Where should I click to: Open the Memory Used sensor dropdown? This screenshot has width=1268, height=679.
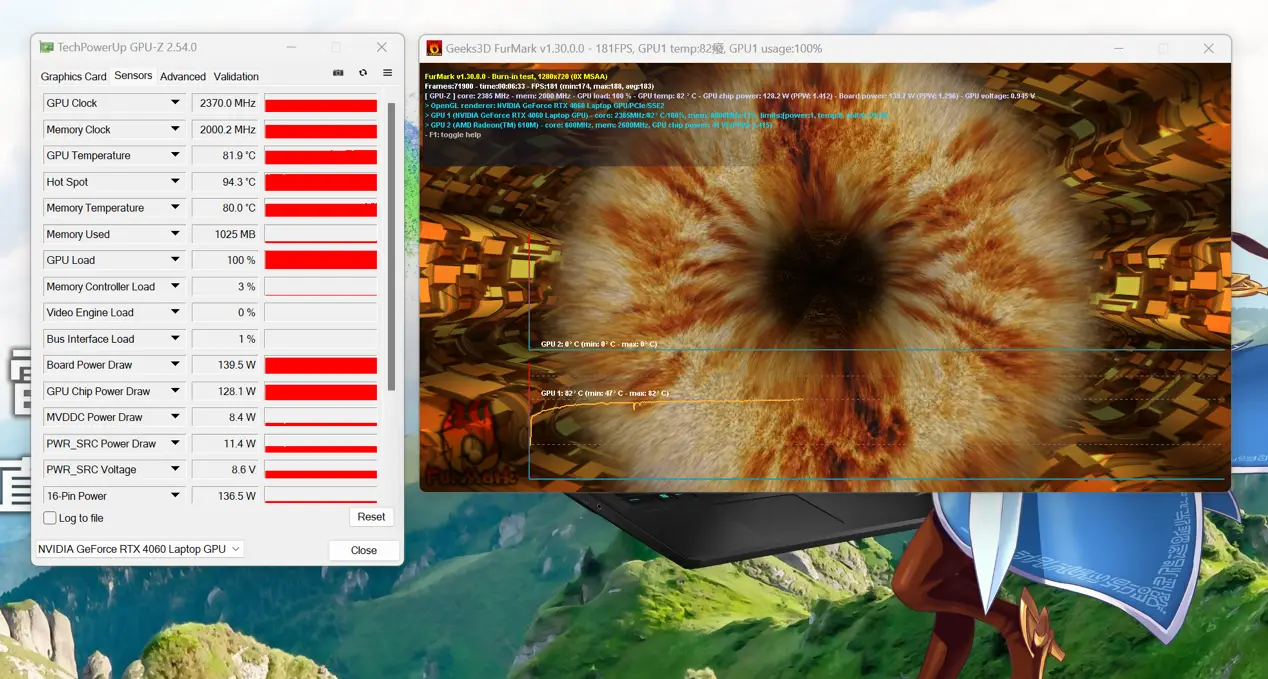click(x=175, y=234)
